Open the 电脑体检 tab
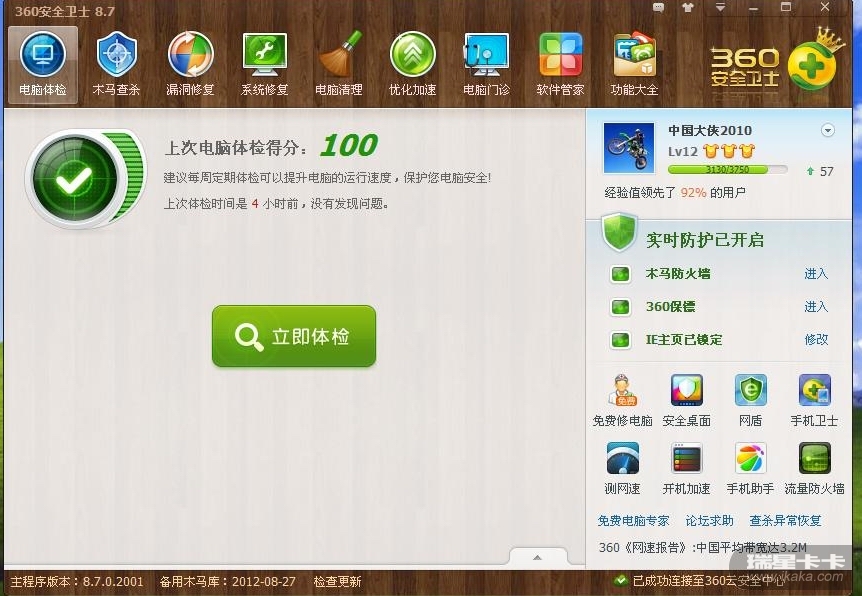Viewport: 862px width, 596px height. 42,65
